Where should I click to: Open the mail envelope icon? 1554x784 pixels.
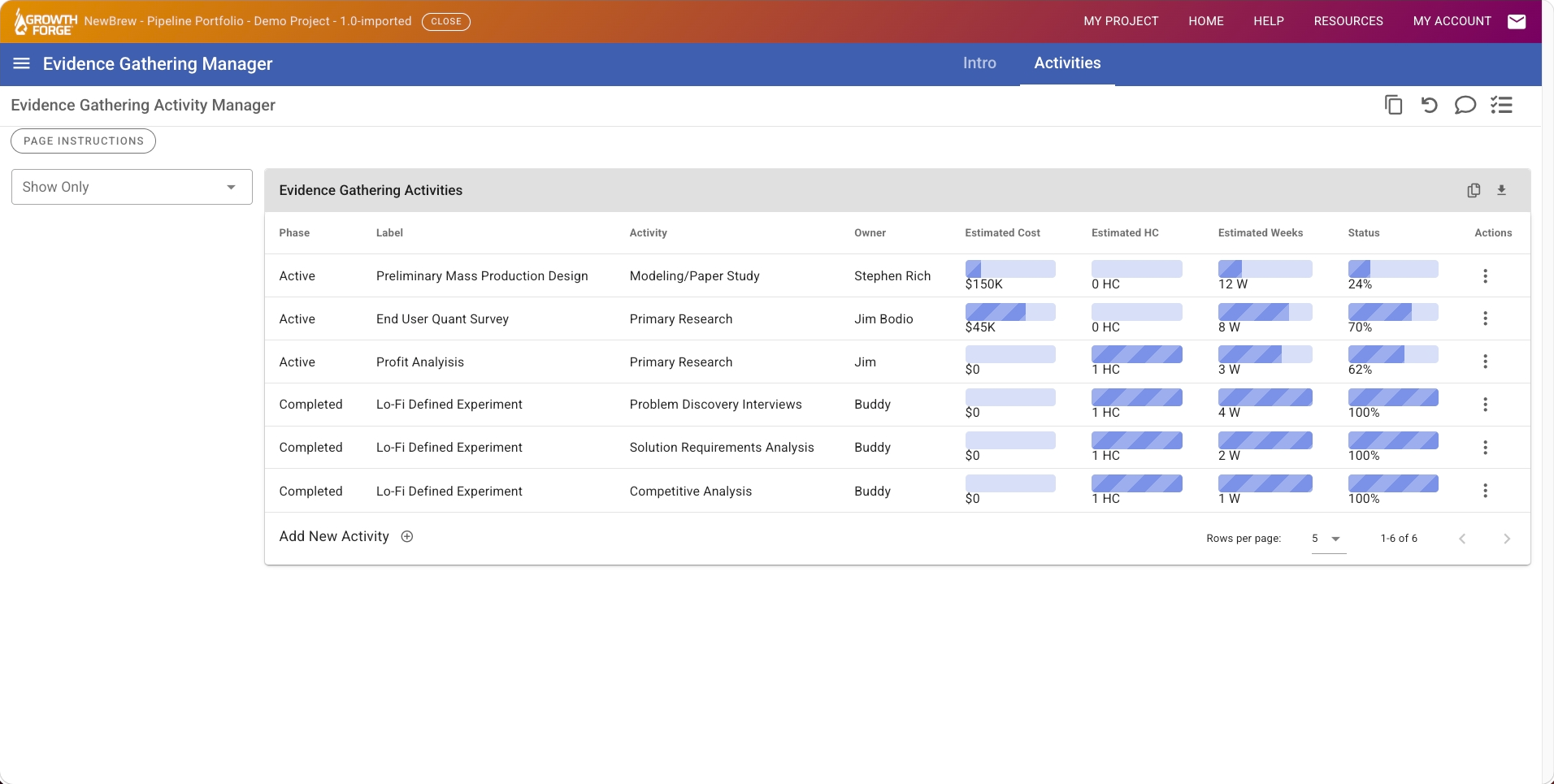point(1517,22)
